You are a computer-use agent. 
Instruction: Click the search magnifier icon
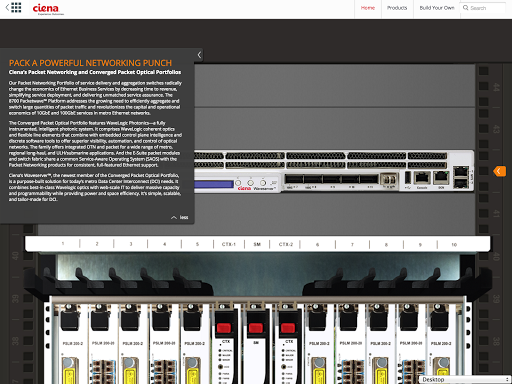point(466,8)
